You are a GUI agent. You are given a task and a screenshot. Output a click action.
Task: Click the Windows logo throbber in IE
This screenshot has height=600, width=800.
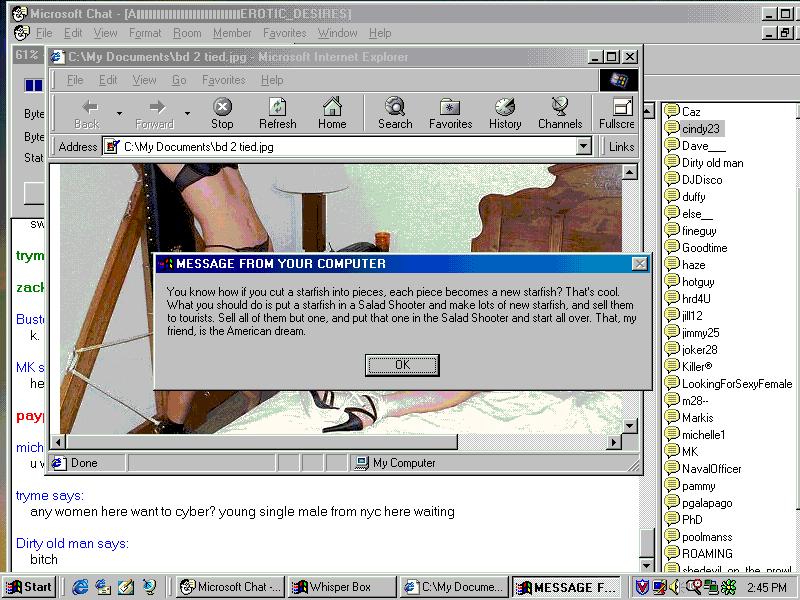(618, 80)
